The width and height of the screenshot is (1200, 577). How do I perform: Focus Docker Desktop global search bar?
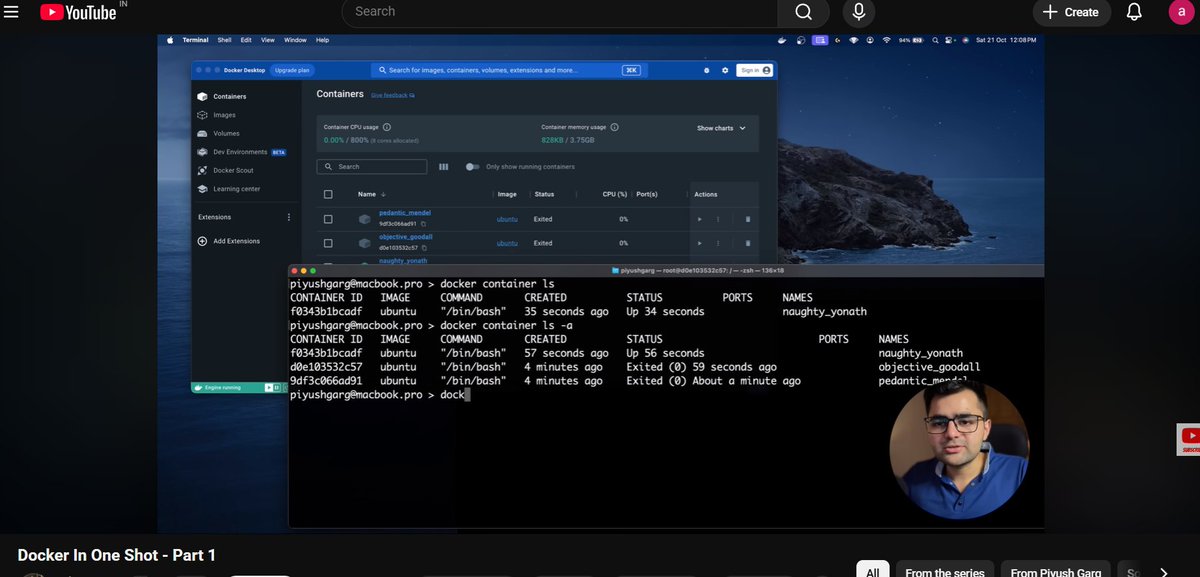507,70
